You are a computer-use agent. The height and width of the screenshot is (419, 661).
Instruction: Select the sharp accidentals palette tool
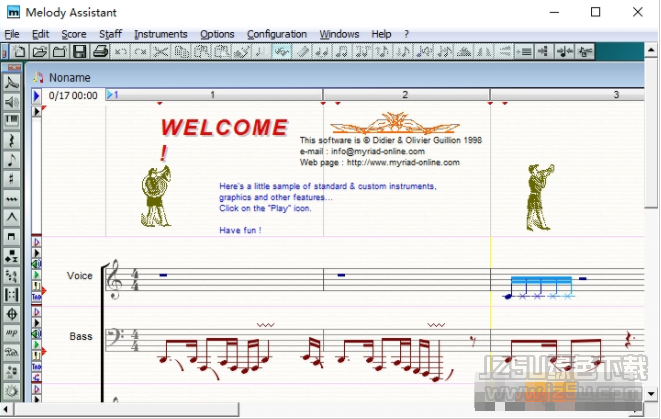pyautogui.click(x=12, y=179)
